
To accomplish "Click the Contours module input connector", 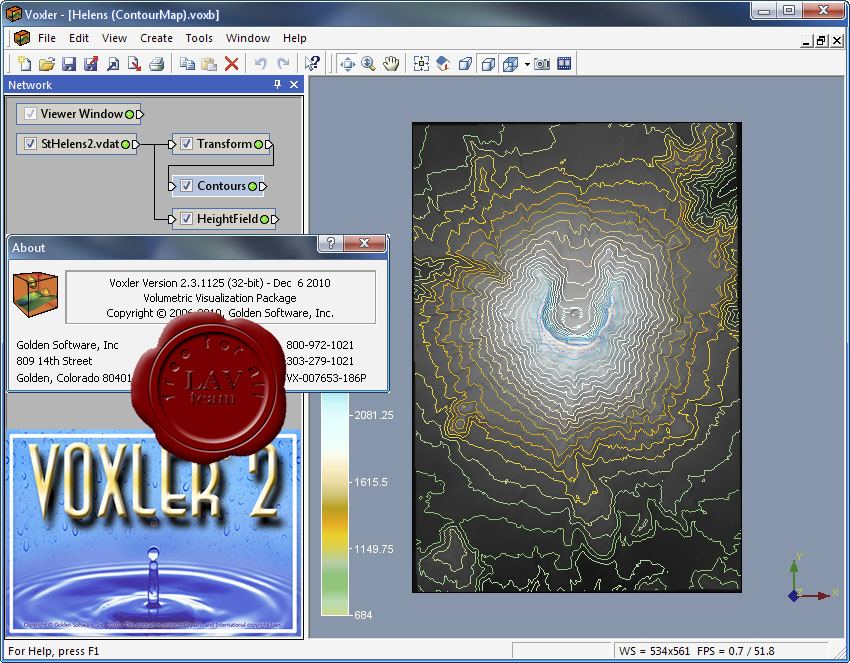I will 172,186.
